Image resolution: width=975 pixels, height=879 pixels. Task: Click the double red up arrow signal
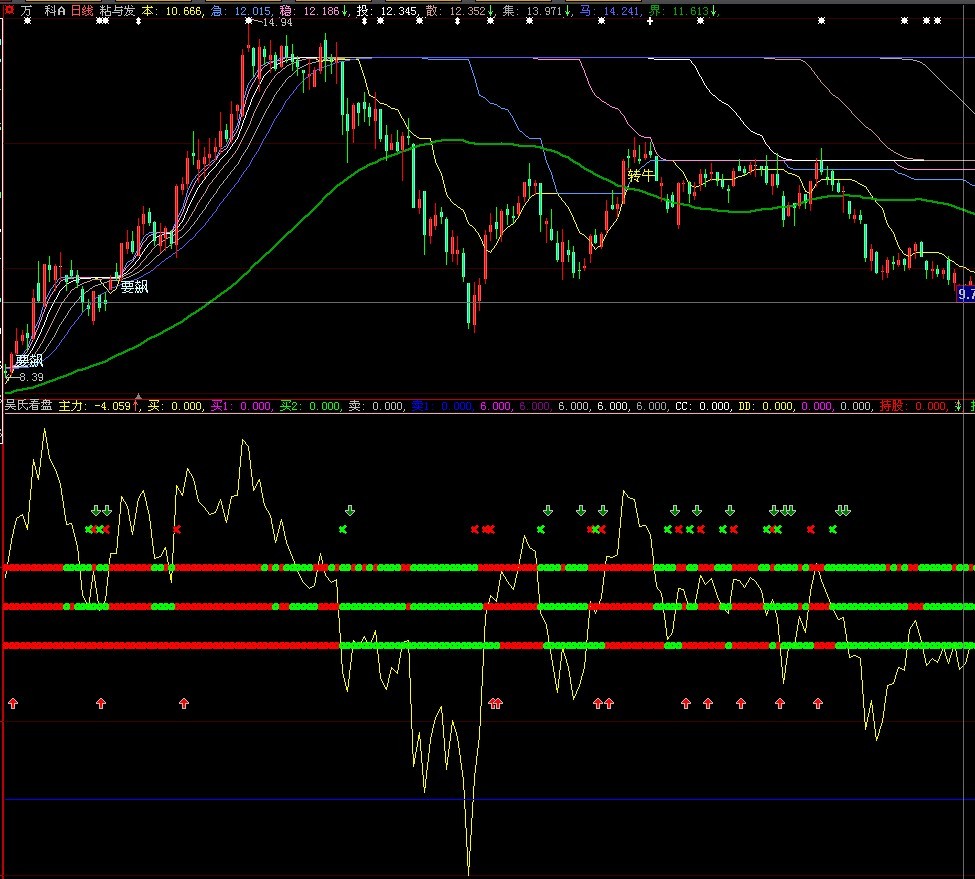495,703
